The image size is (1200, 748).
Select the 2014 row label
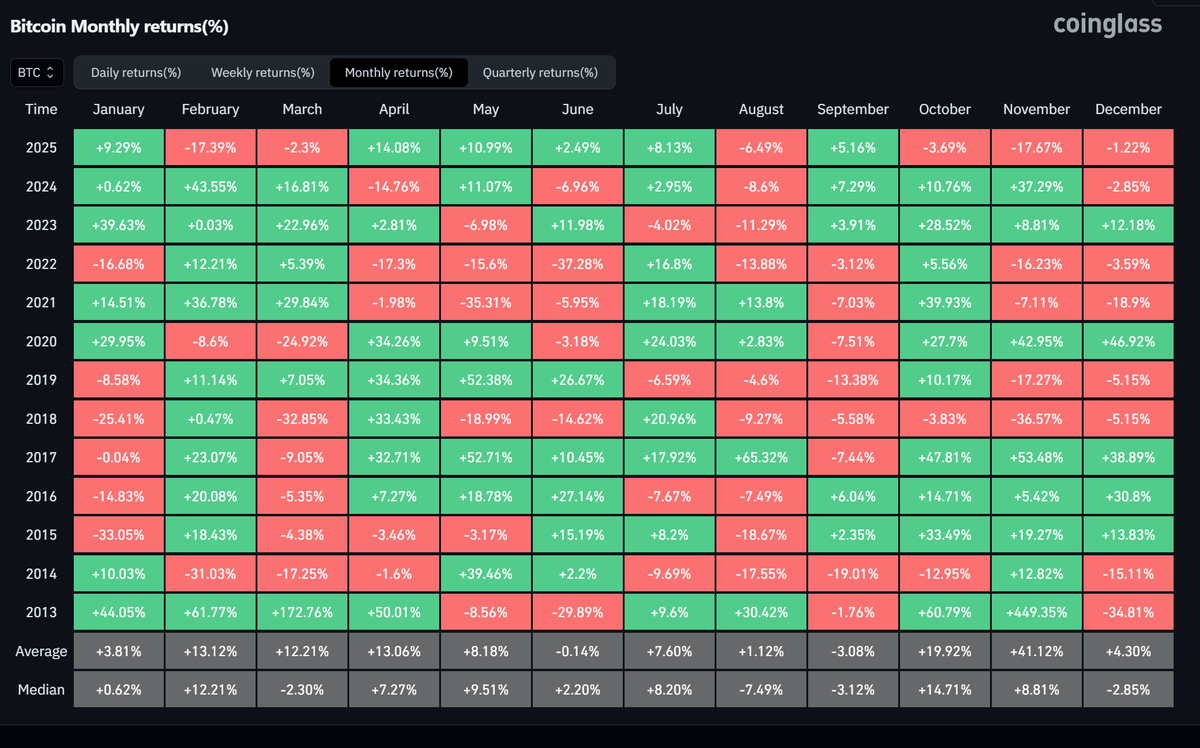(41, 574)
